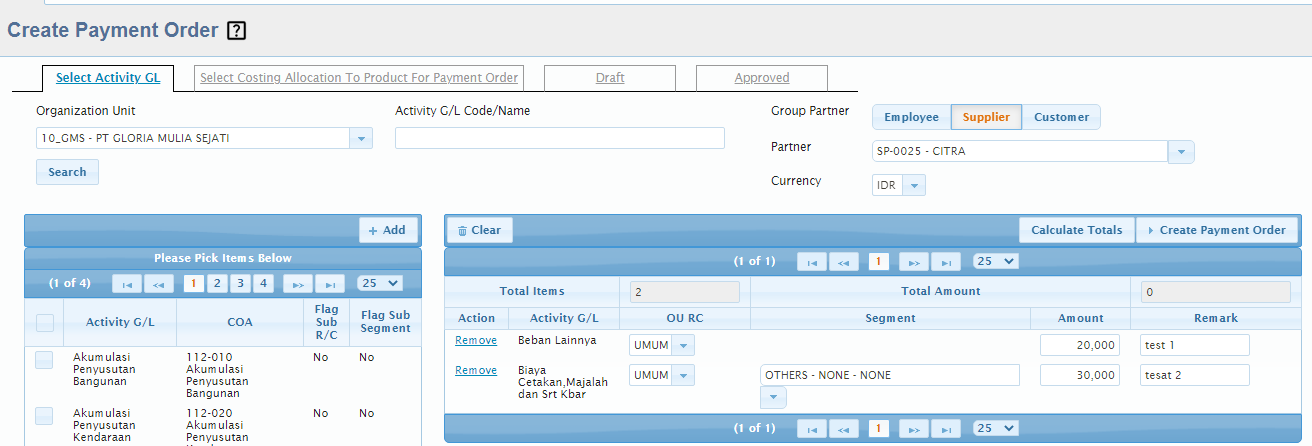This screenshot has width=1312, height=446.
Task: Select page 2 in left picker paginator
Action: 217,284
